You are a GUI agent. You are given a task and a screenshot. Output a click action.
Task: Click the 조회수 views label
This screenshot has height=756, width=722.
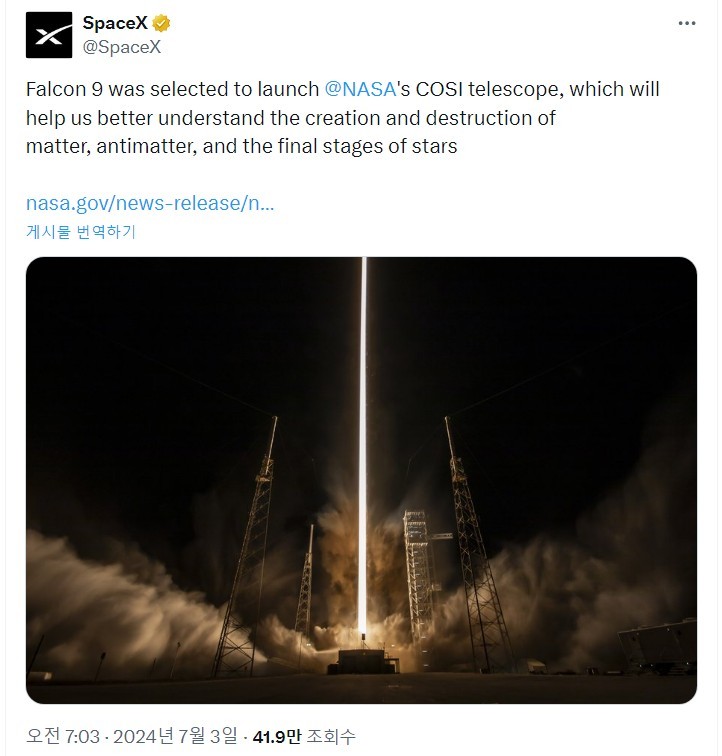(331, 736)
